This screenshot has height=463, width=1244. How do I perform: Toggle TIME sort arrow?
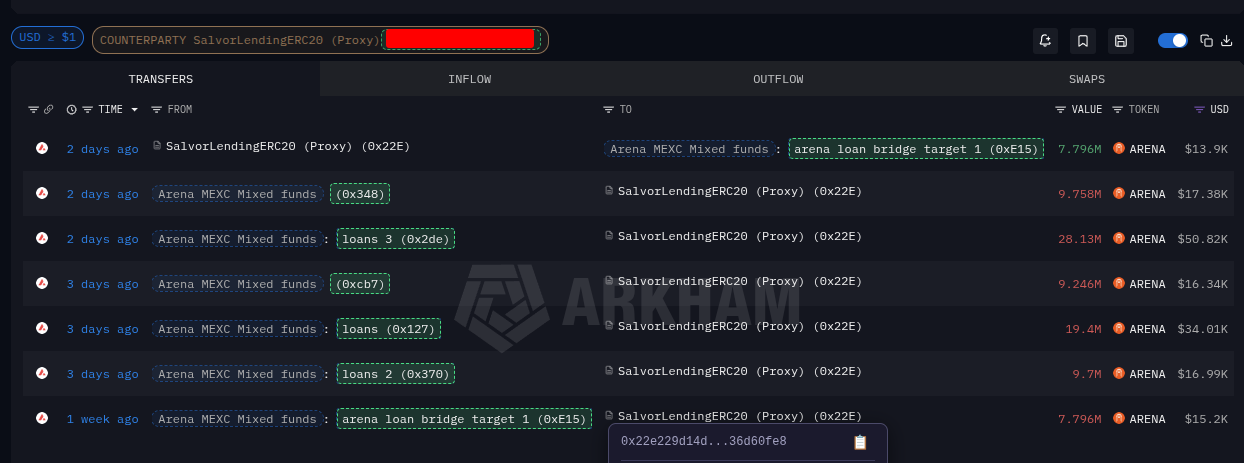[x=134, y=109]
